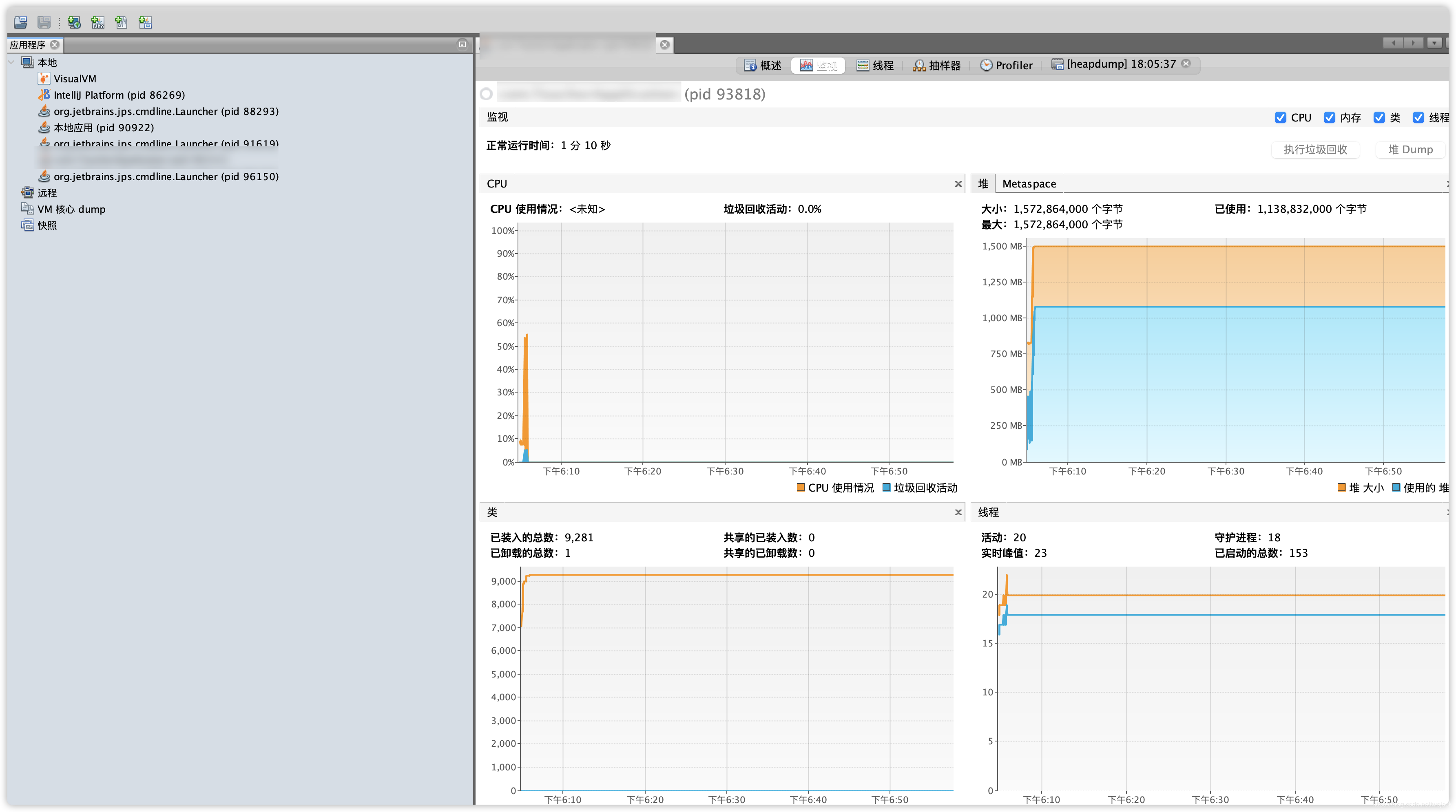Click the VisualVM application icon in sidebar

(x=44, y=78)
